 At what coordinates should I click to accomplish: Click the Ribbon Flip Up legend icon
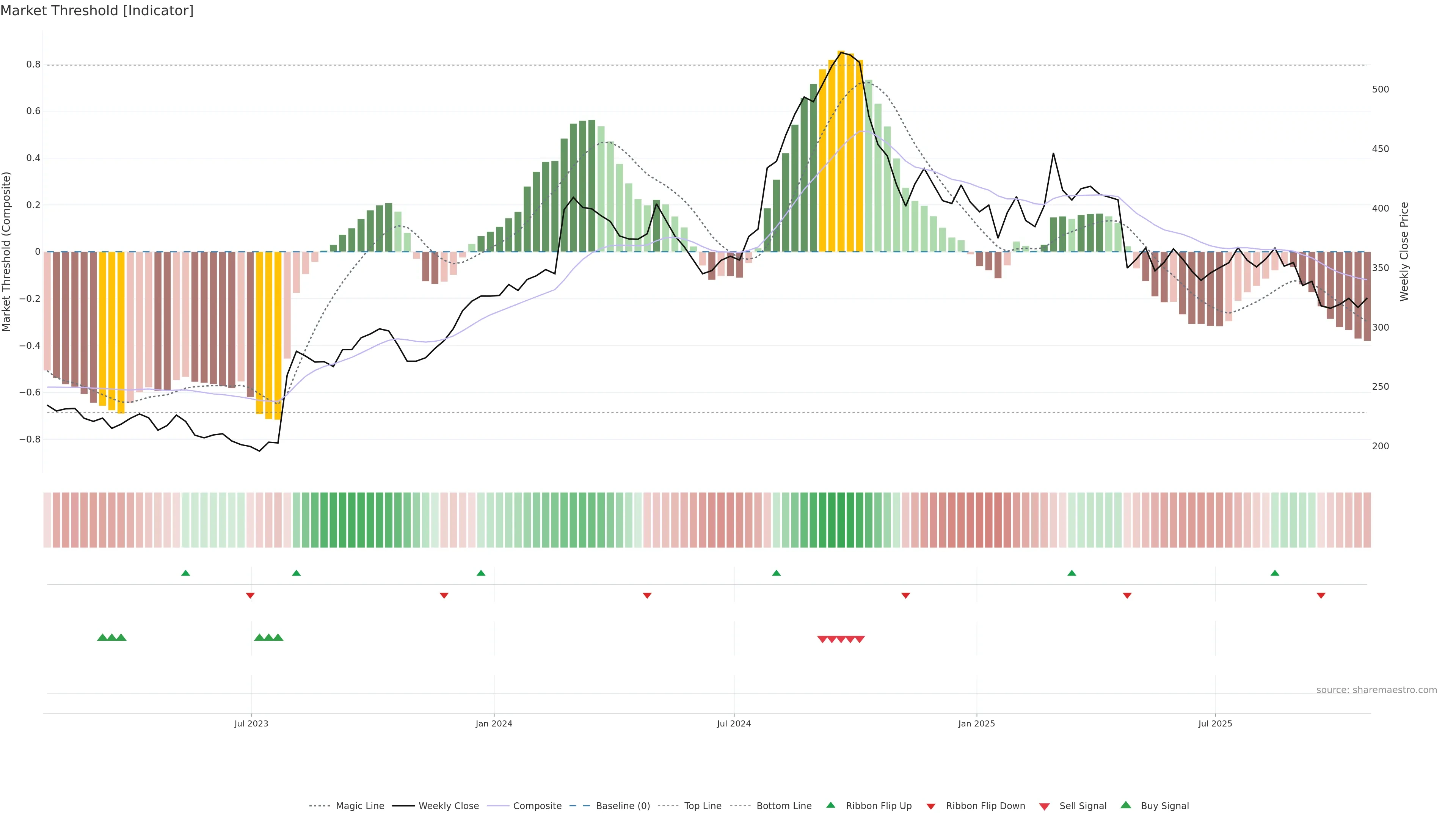830,805
